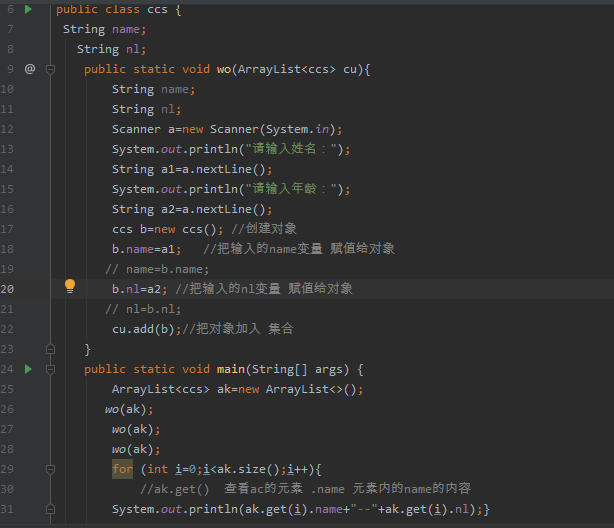Collapse the wo method fold marker at line 9
The height and width of the screenshot is (528, 614).
coord(50,70)
